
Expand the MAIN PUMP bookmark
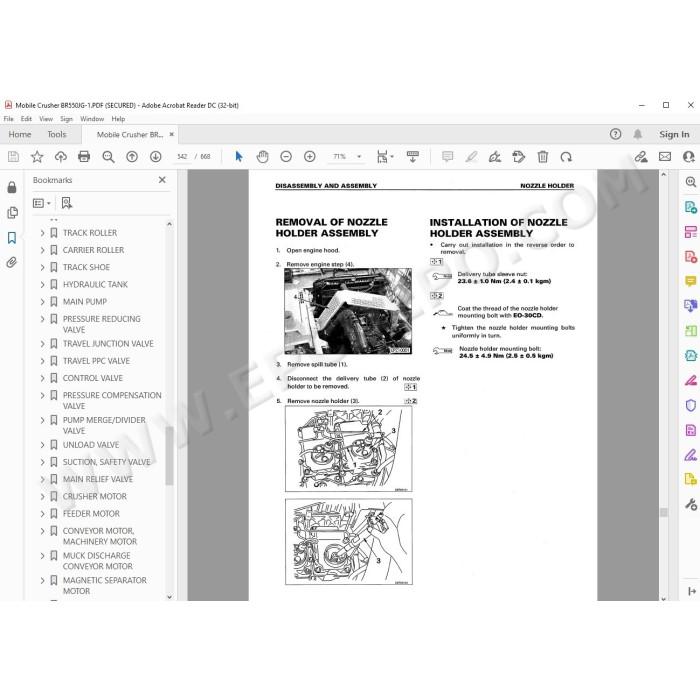(42, 302)
